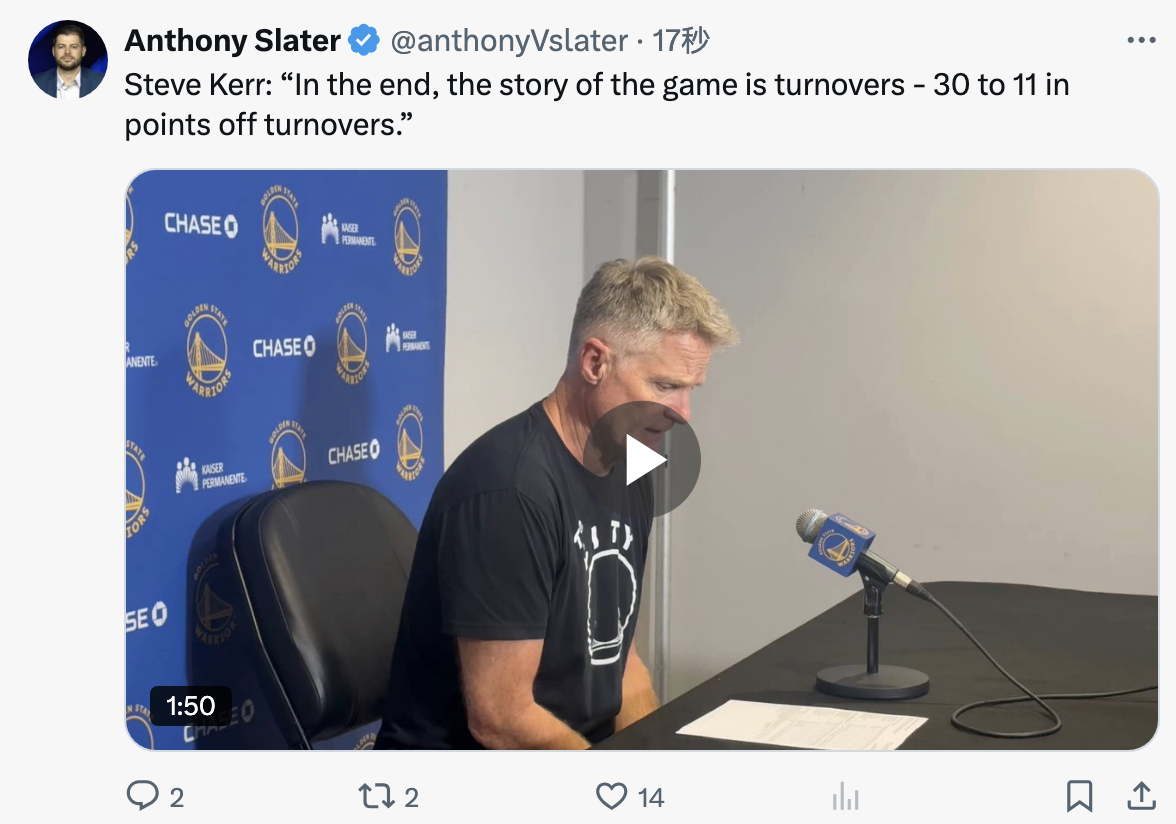Click the reply speech bubble icon
Screen dimensions: 1176x824
tap(142, 796)
